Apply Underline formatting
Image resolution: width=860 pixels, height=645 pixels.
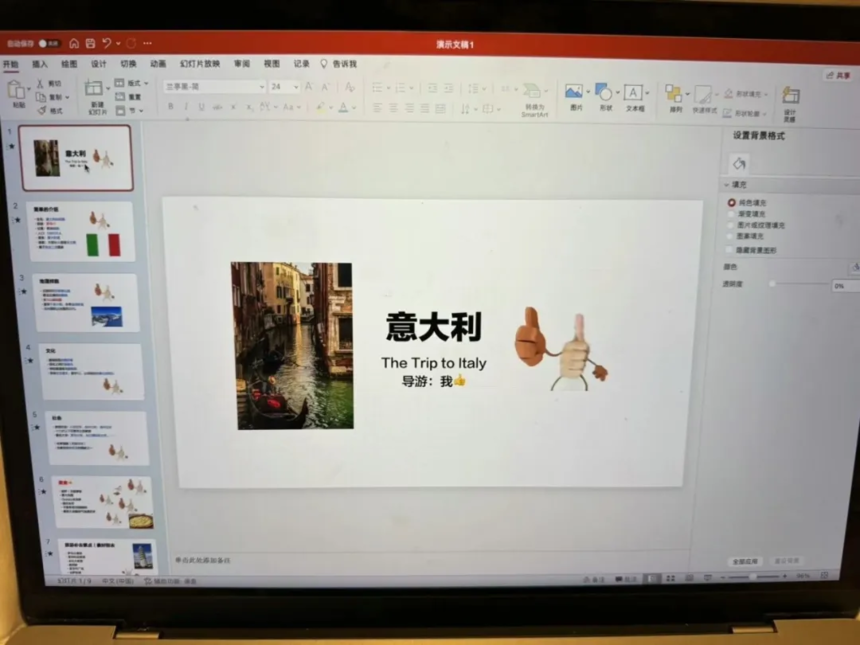pos(202,107)
